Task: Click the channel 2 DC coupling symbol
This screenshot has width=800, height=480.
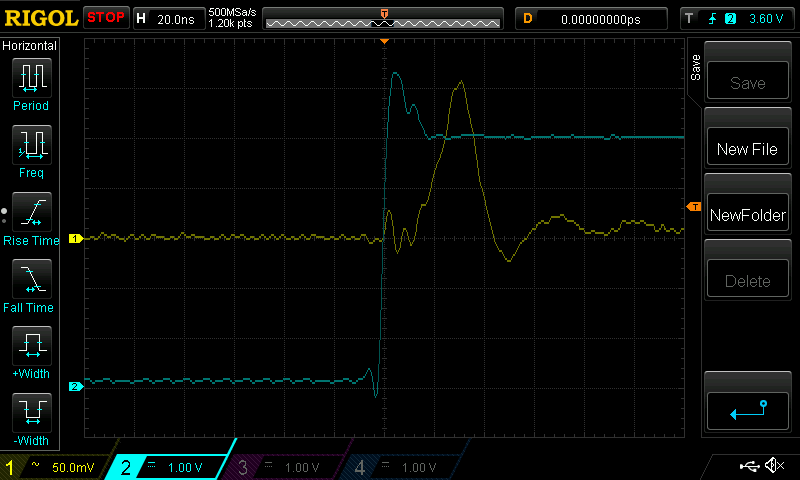Action: (x=152, y=464)
